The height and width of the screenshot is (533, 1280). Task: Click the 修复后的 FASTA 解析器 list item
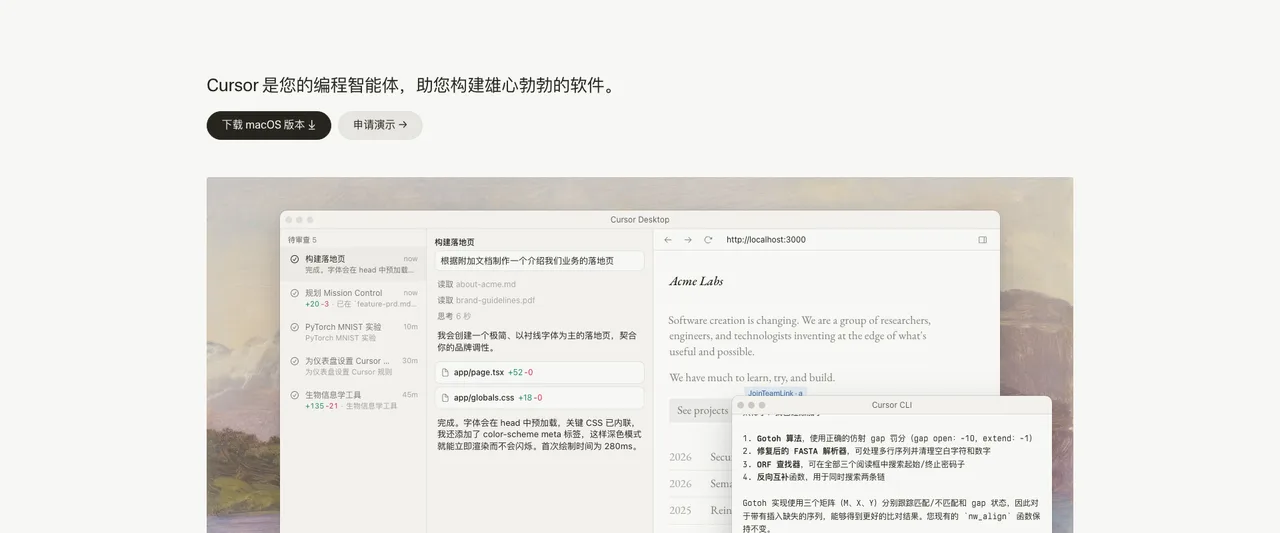(867, 451)
